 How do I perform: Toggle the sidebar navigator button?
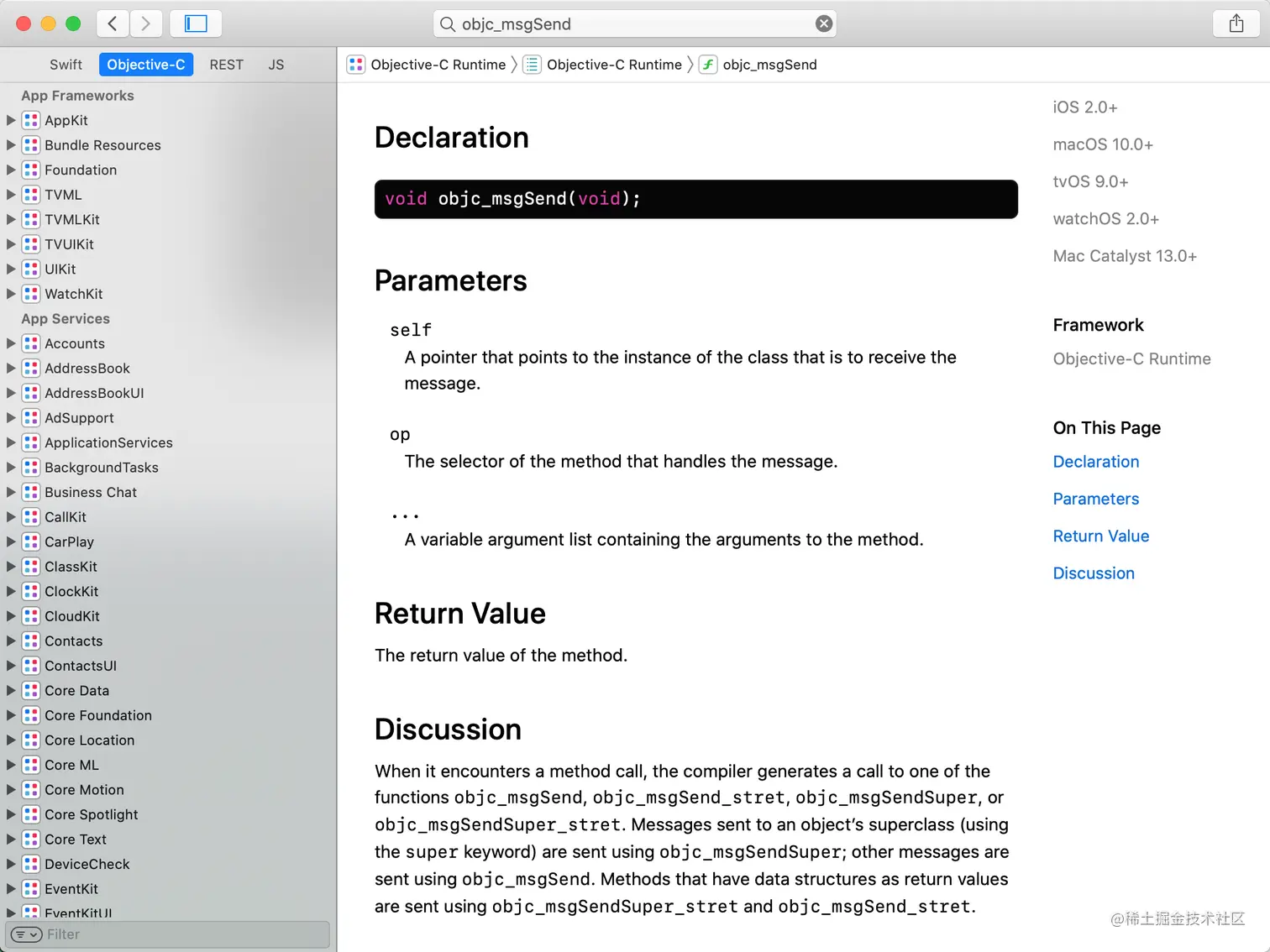pyautogui.click(x=196, y=24)
